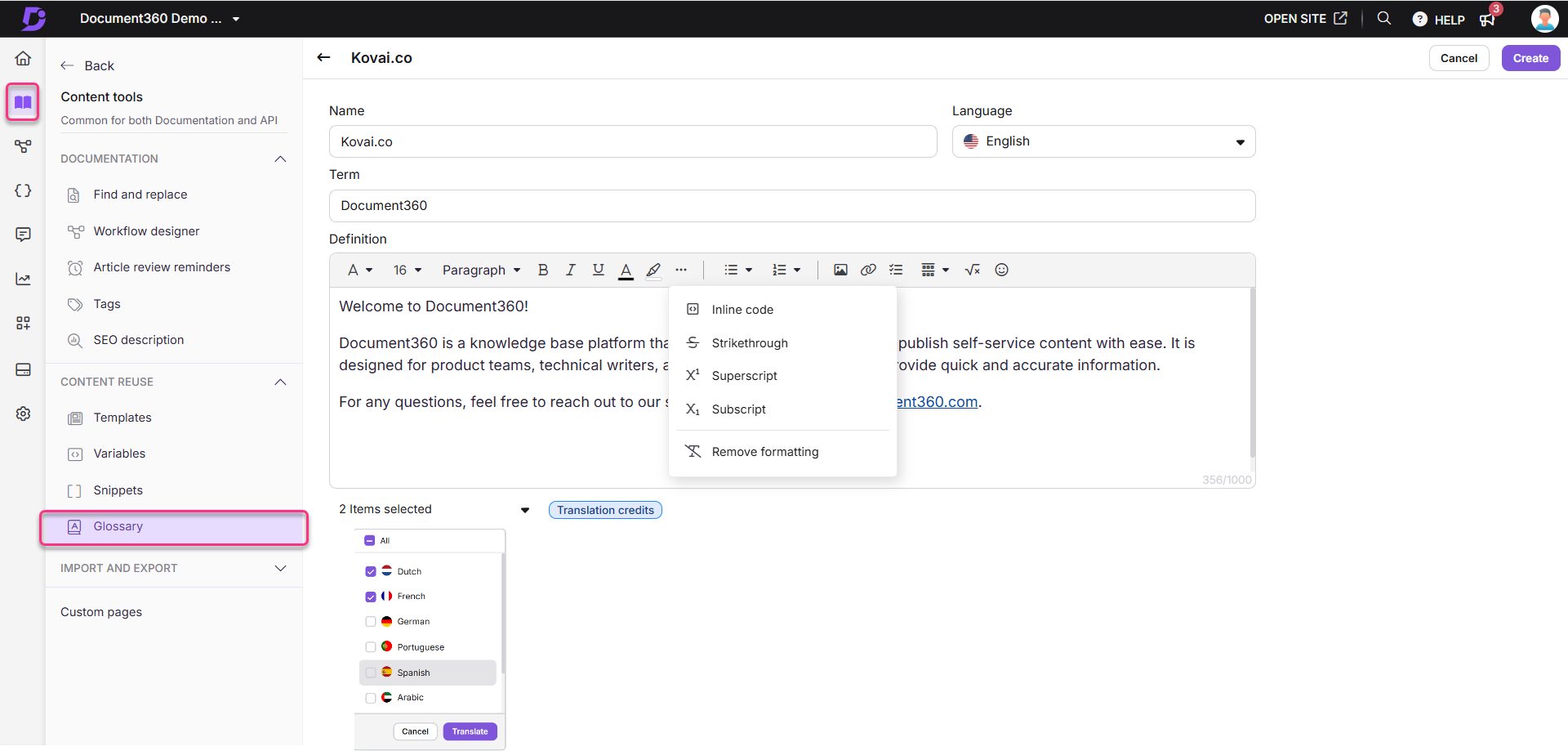Image resolution: width=1568 pixels, height=751 pixels.
Task: Toggle the All languages checkbox
Action: coord(370,540)
